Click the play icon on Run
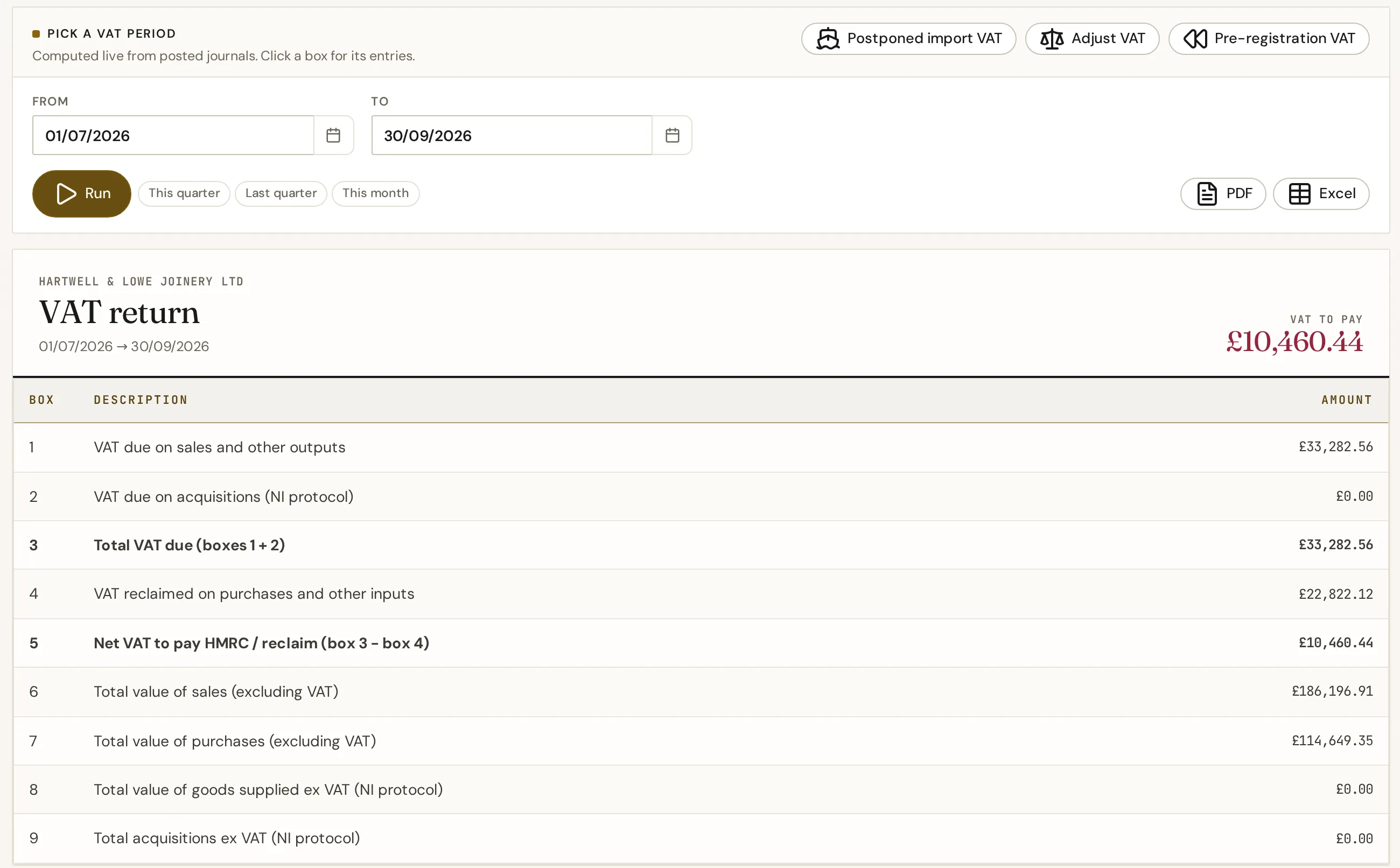1400x868 pixels. (67, 193)
